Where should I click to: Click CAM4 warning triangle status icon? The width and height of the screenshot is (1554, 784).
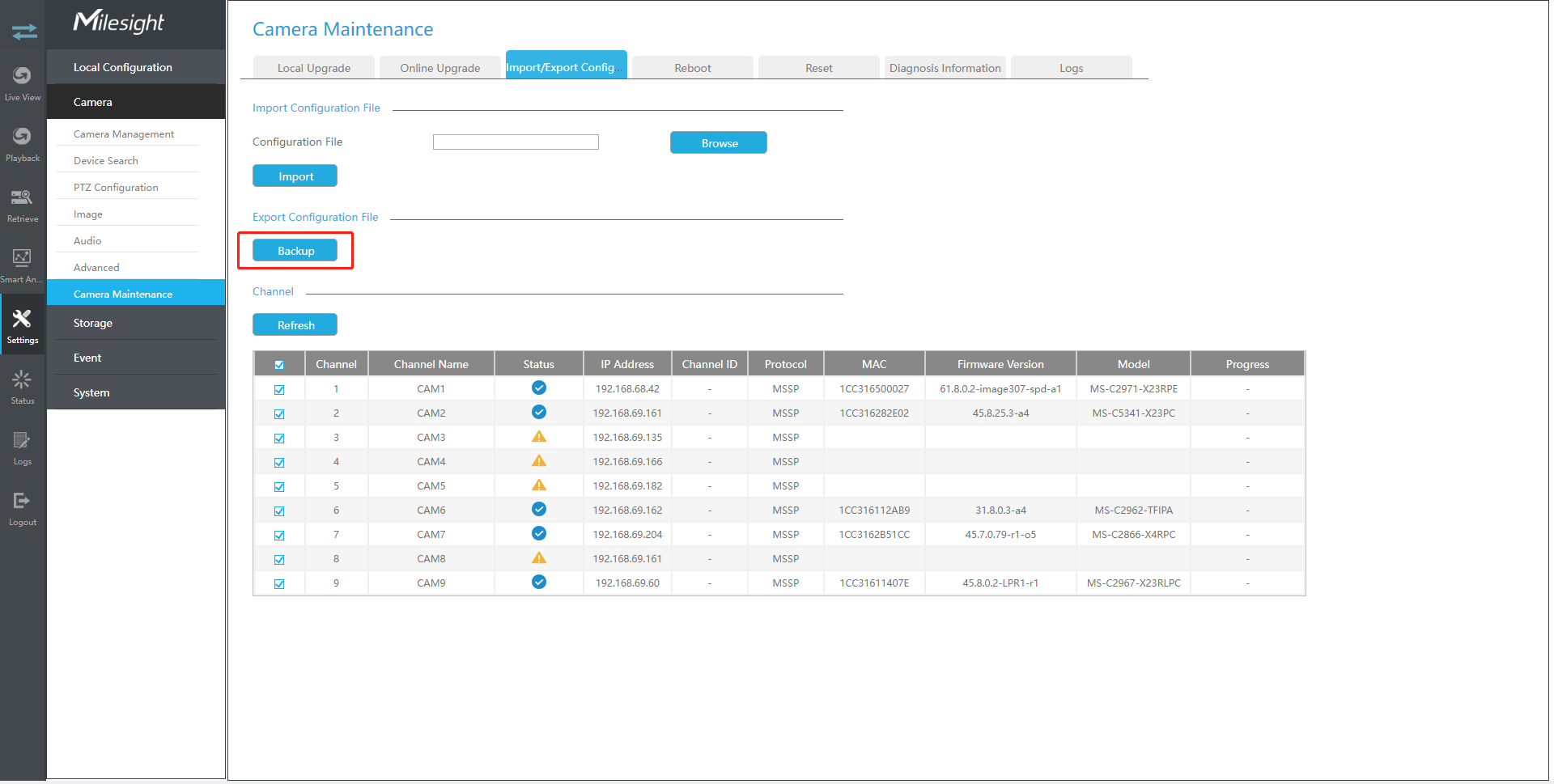click(x=539, y=460)
